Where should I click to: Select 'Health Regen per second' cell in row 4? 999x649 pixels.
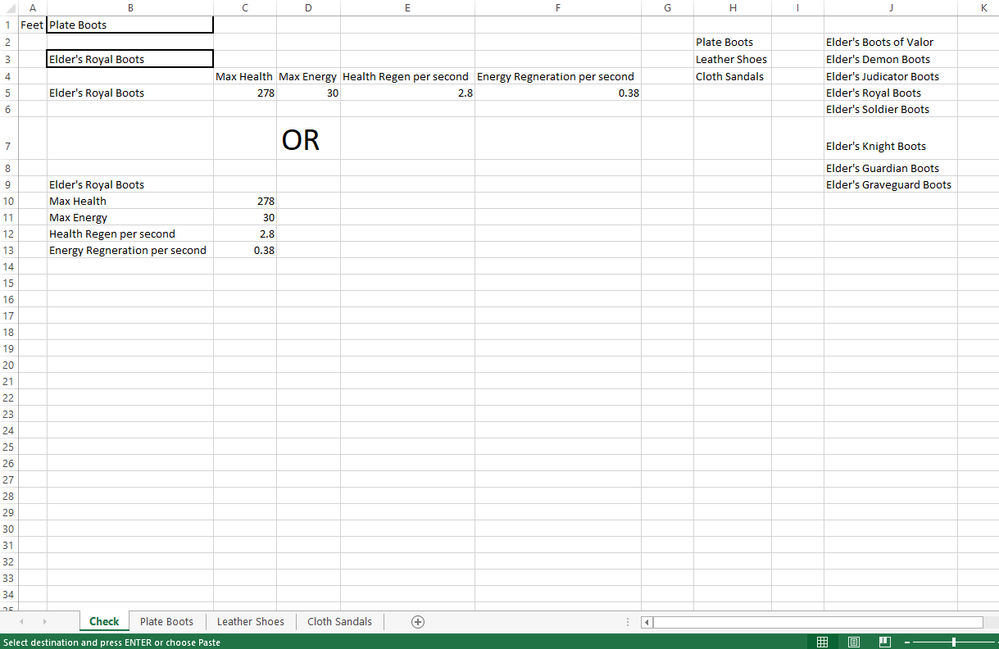tap(408, 76)
